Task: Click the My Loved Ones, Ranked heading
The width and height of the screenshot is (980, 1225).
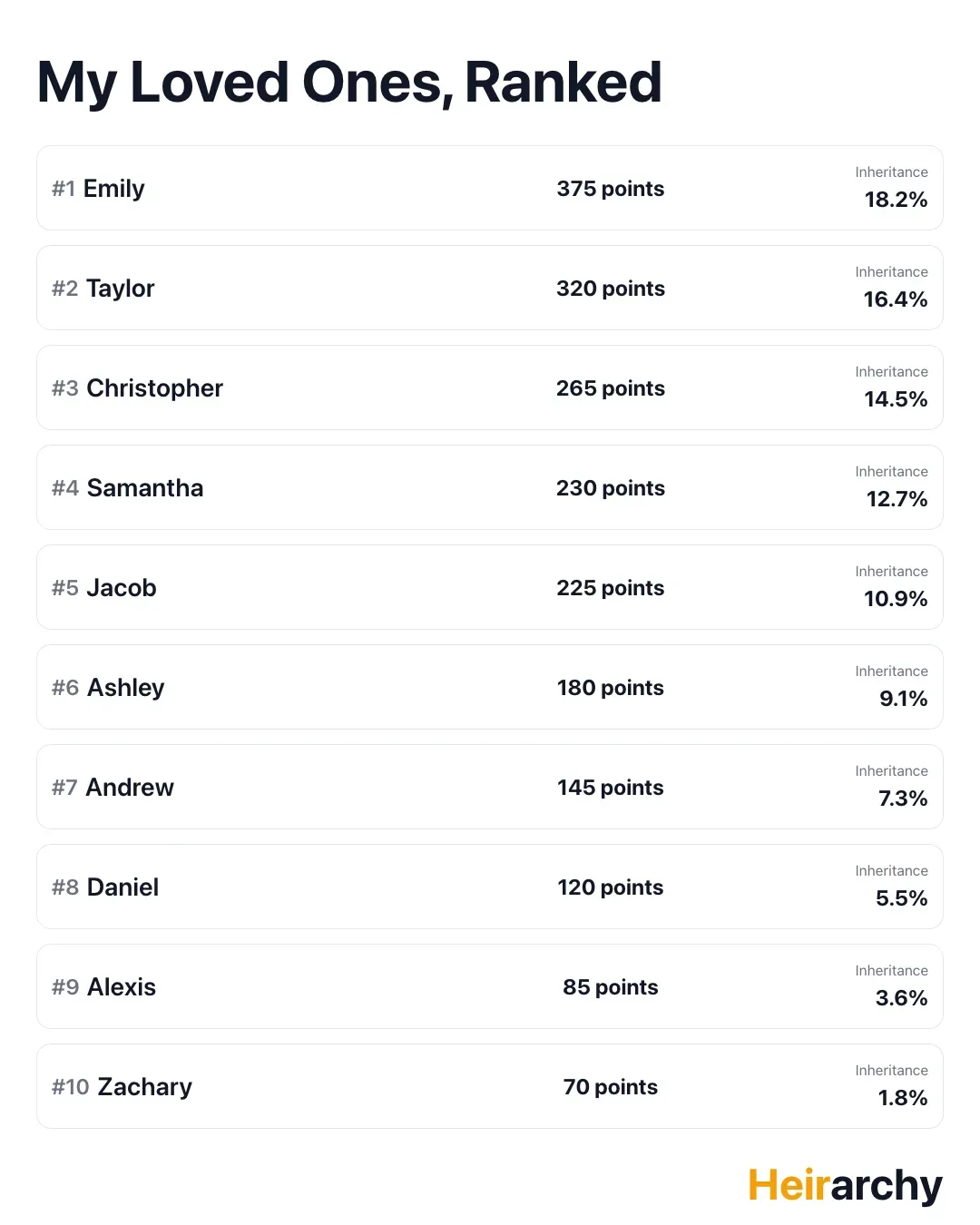Action: [349, 83]
